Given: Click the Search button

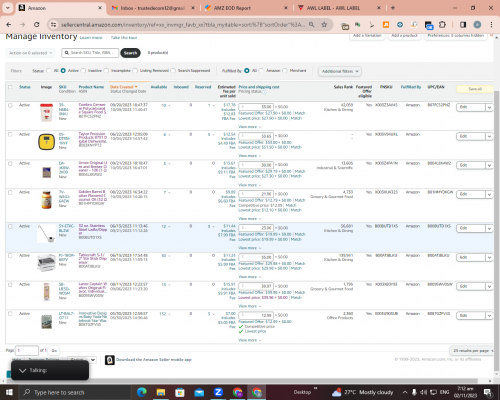Looking at the screenshot, I should (130, 53).
